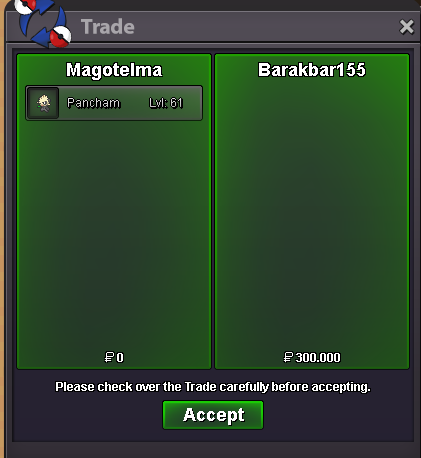Screen dimensions: 421x458
Task: Click the lower-right Poké Ball in Trade icon
Action: point(60,36)
